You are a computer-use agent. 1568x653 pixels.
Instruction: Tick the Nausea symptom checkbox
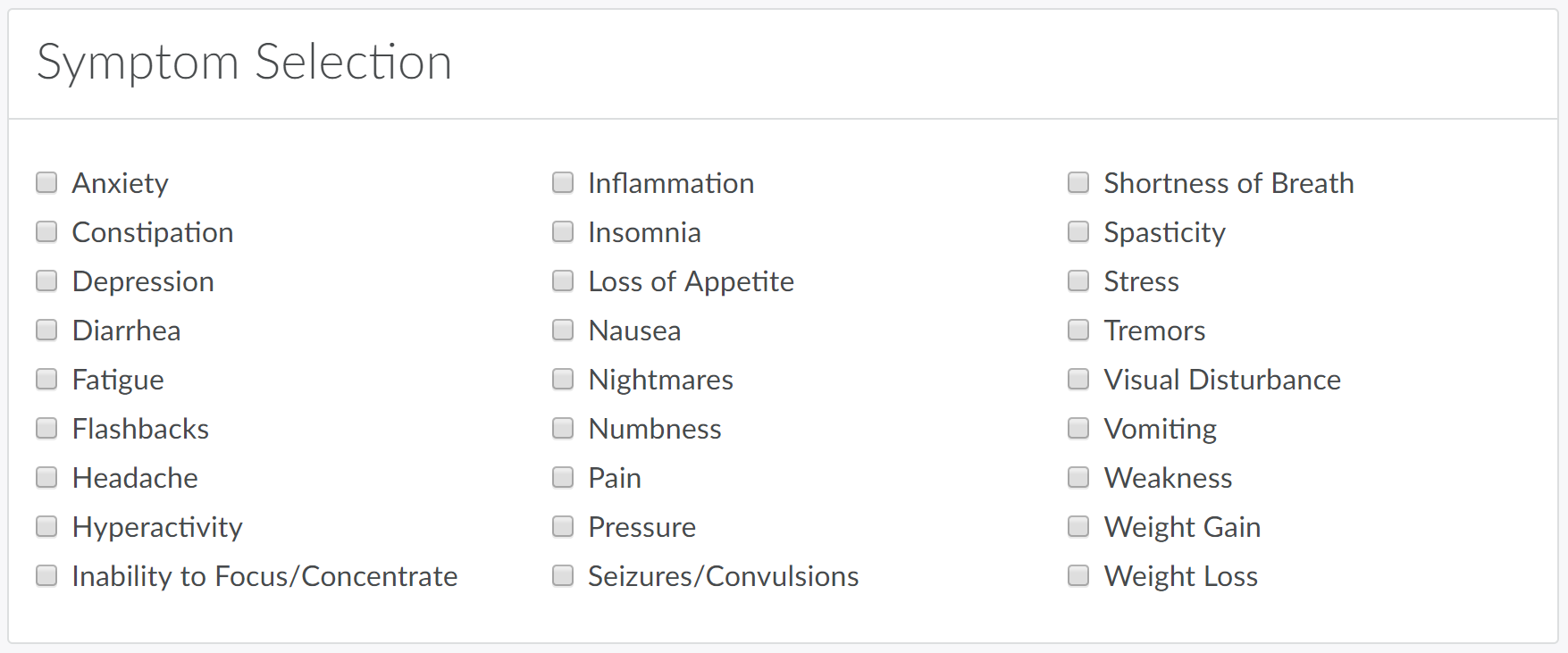coord(563,331)
